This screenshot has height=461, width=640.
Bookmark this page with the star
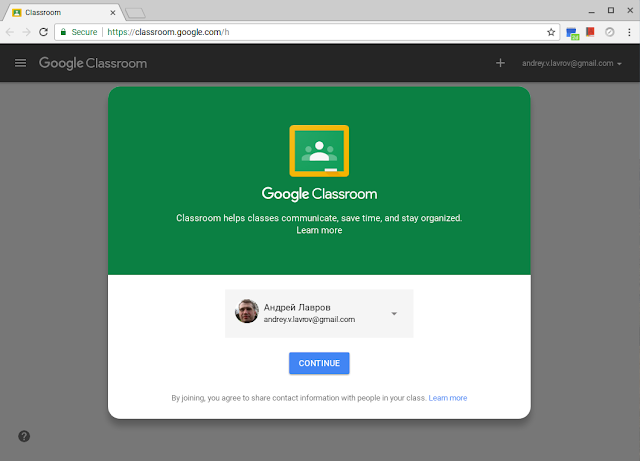point(551,32)
